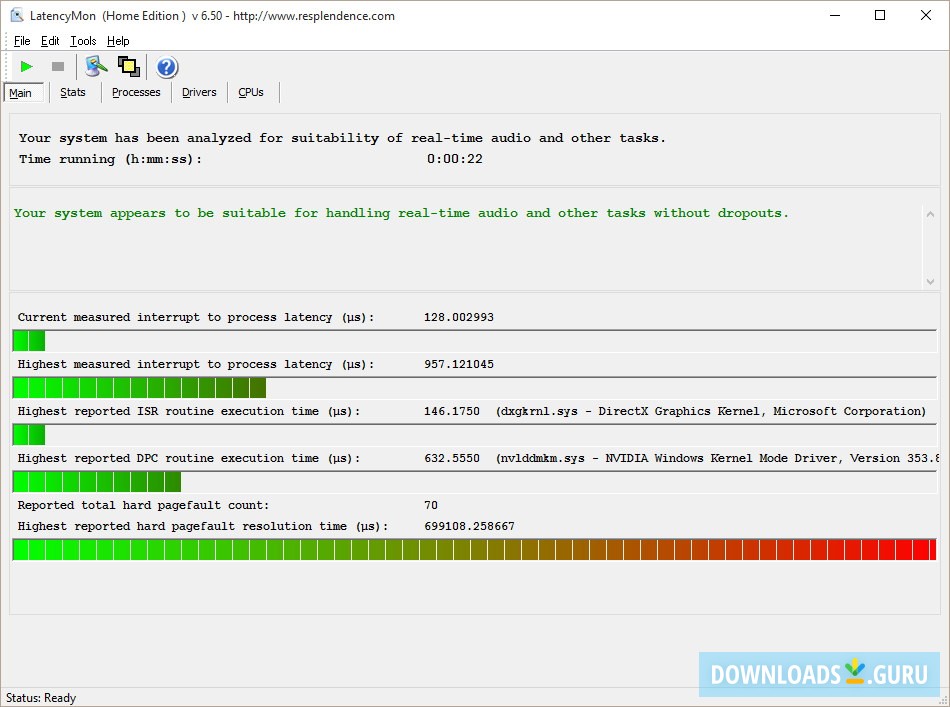Click the ISR routine execution time bar
Screen dimensions: 950x707
click(x=474, y=435)
